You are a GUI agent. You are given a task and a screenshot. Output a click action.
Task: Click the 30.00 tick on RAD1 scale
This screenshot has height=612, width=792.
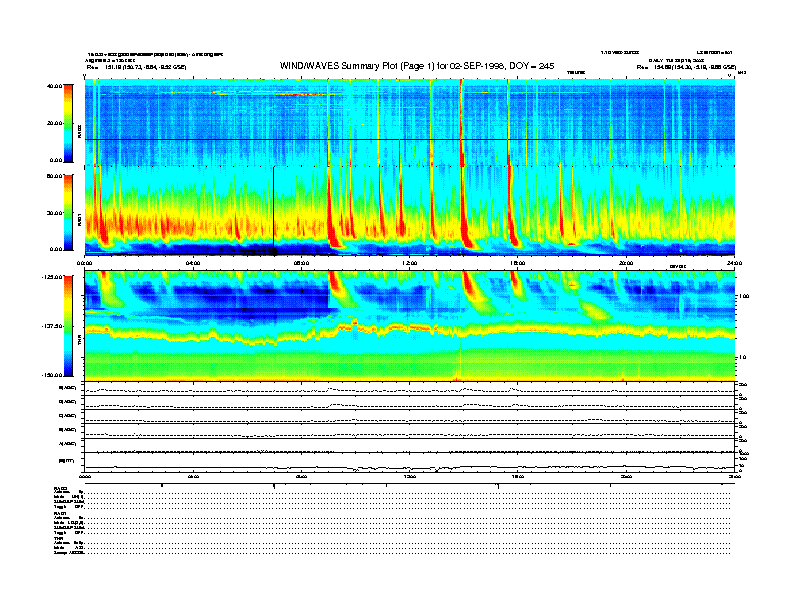[x=54, y=213]
